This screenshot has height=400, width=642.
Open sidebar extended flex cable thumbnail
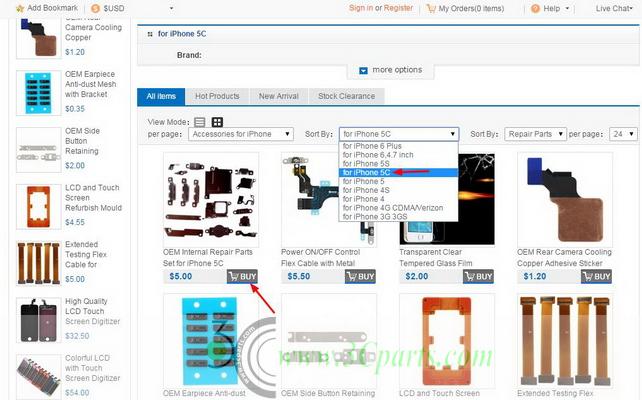pyautogui.click(x=38, y=263)
